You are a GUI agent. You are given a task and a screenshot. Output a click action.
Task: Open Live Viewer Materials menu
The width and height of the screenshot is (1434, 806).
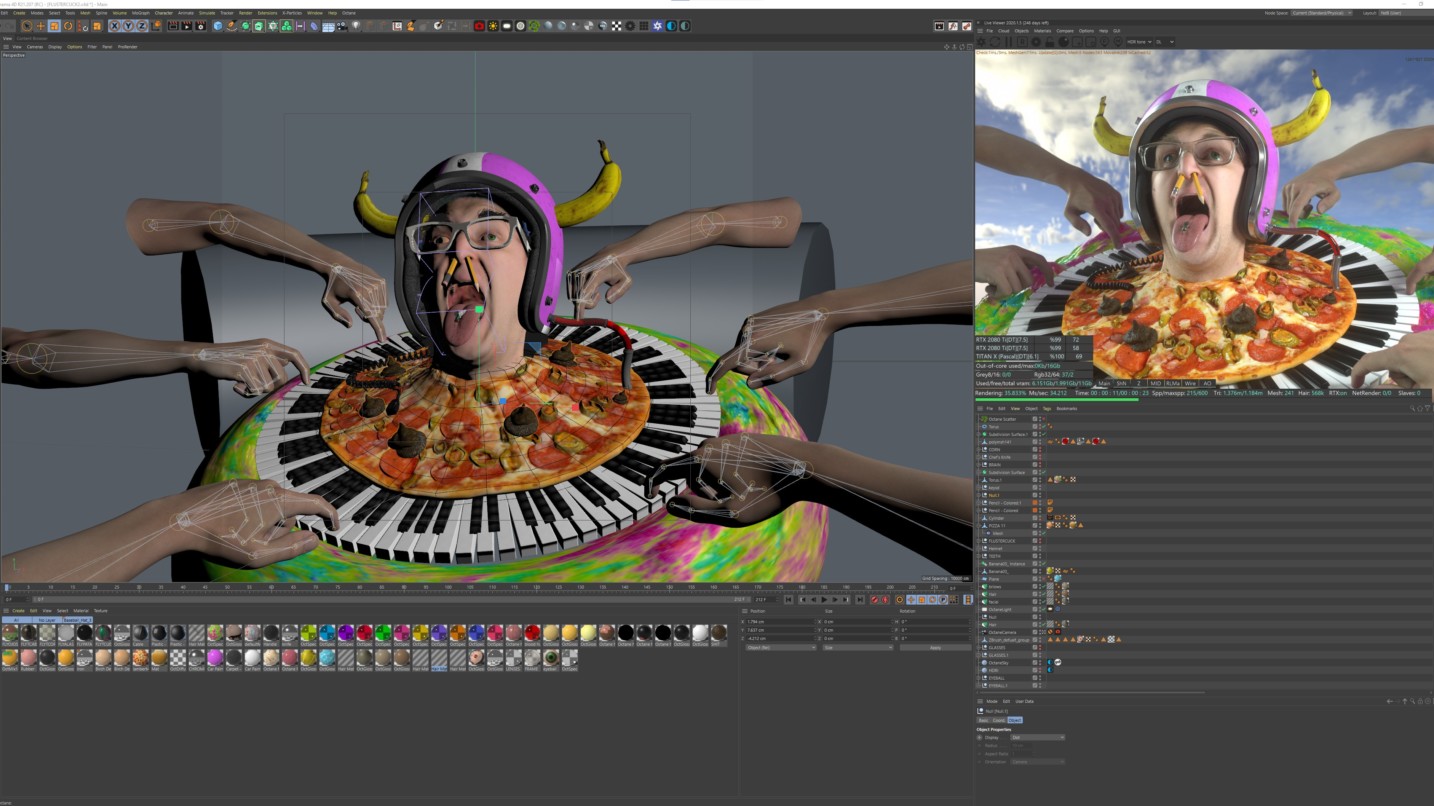pyautogui.click(x=1042, y=31)
